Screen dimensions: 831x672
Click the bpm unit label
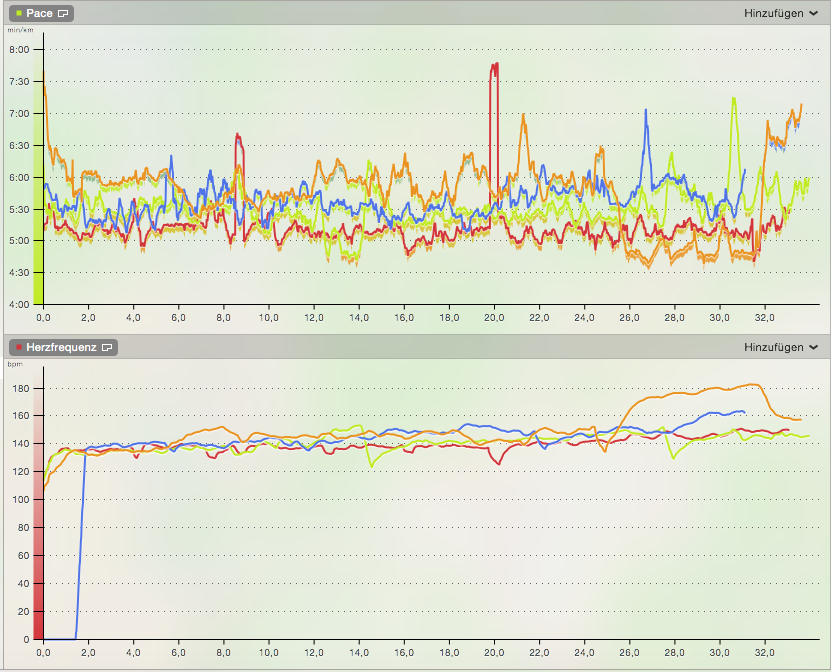tap(15, 364)
